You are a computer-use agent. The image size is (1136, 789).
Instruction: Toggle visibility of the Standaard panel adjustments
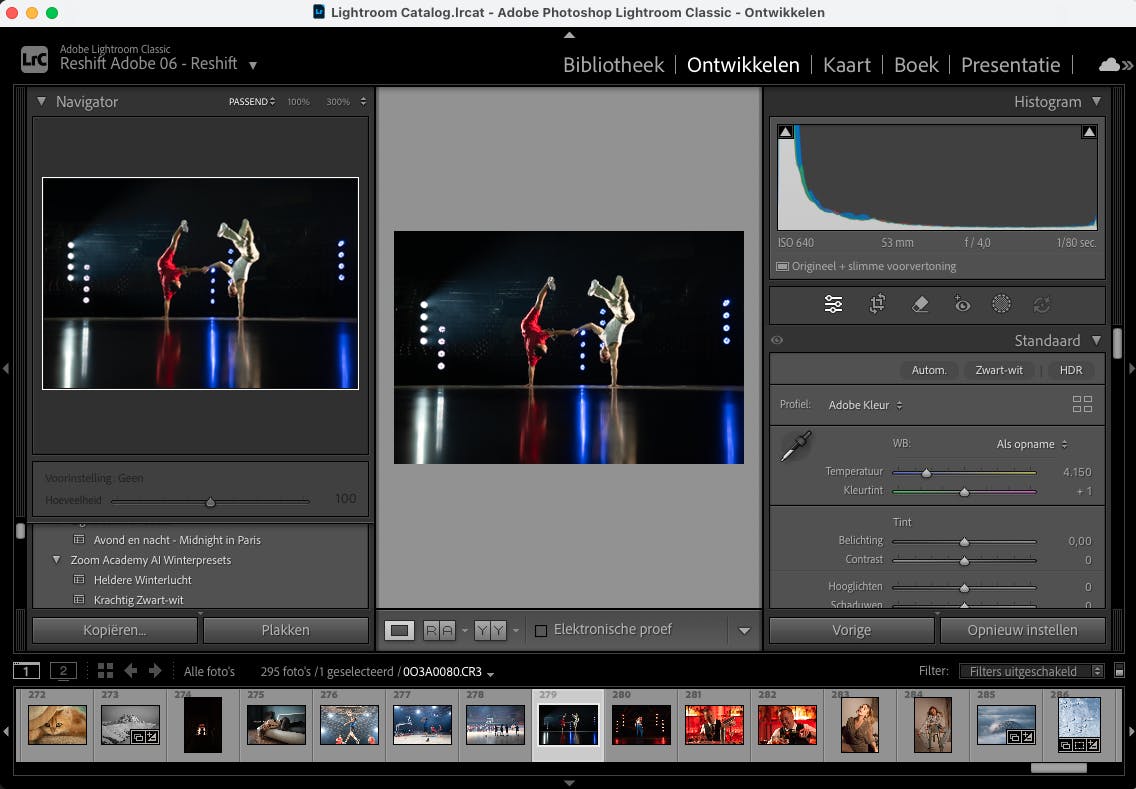(777, 340)
